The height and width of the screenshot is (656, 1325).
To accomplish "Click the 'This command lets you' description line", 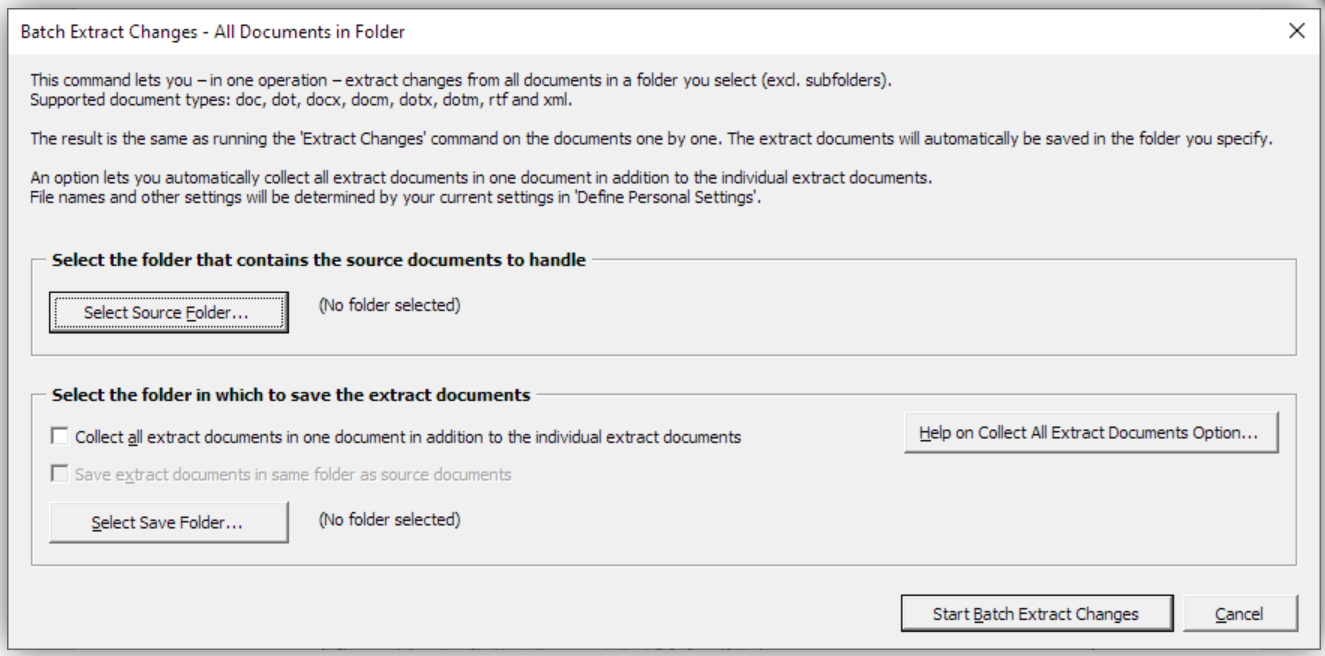I will 460,80.
